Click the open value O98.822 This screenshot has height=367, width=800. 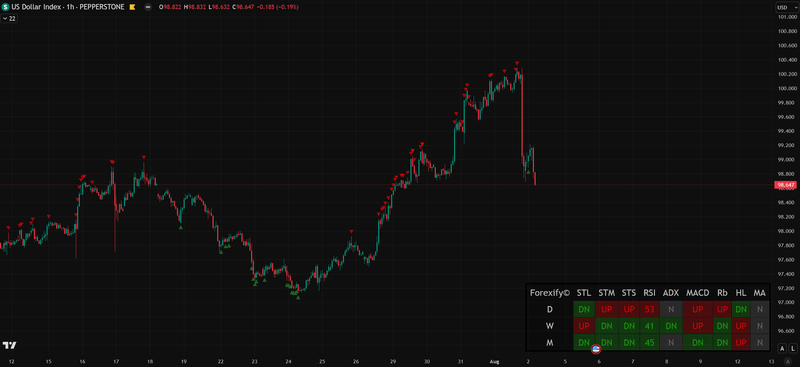[x=170, y=7]
